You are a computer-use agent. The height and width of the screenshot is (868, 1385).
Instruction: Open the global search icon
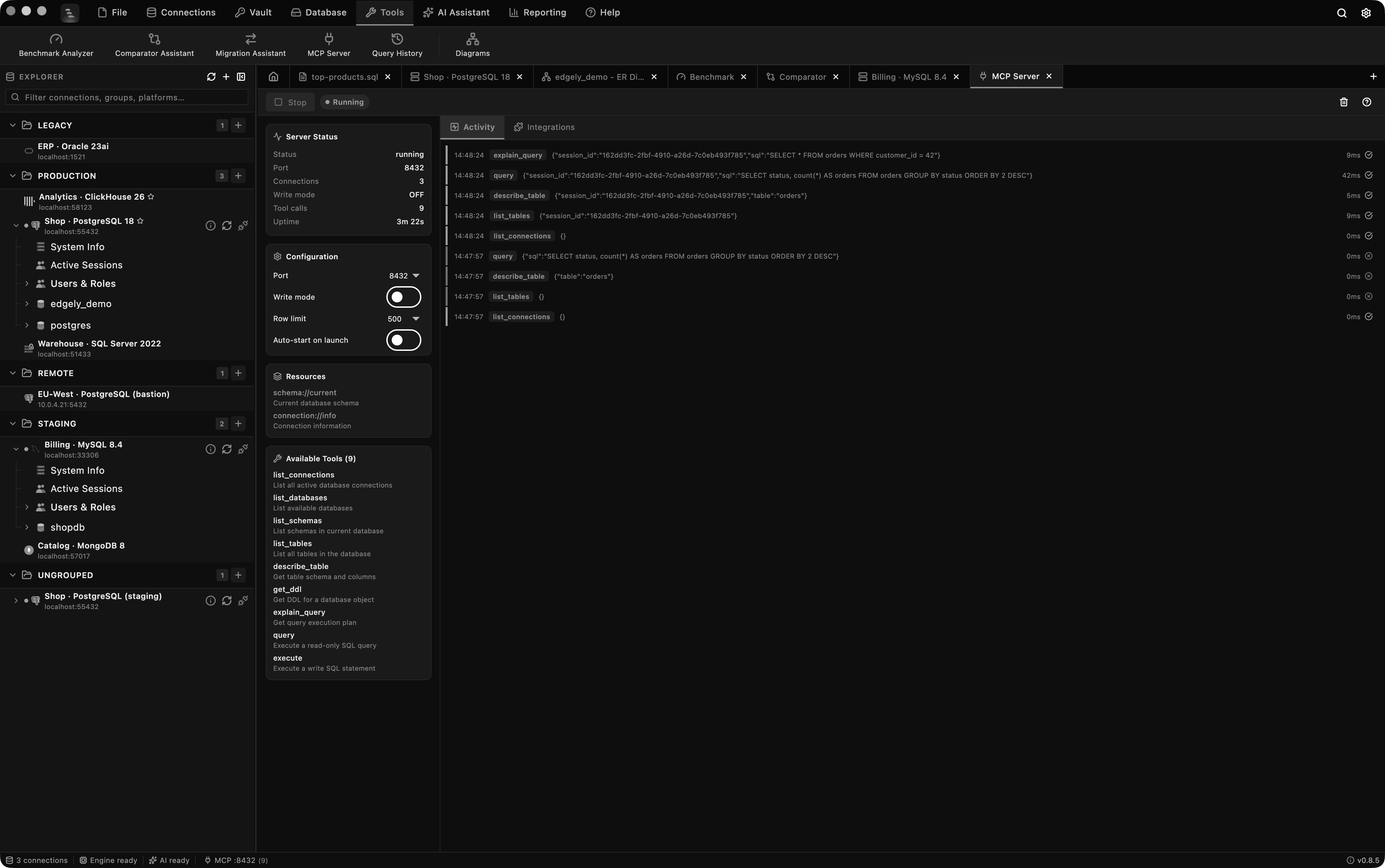pos(1342,13)
